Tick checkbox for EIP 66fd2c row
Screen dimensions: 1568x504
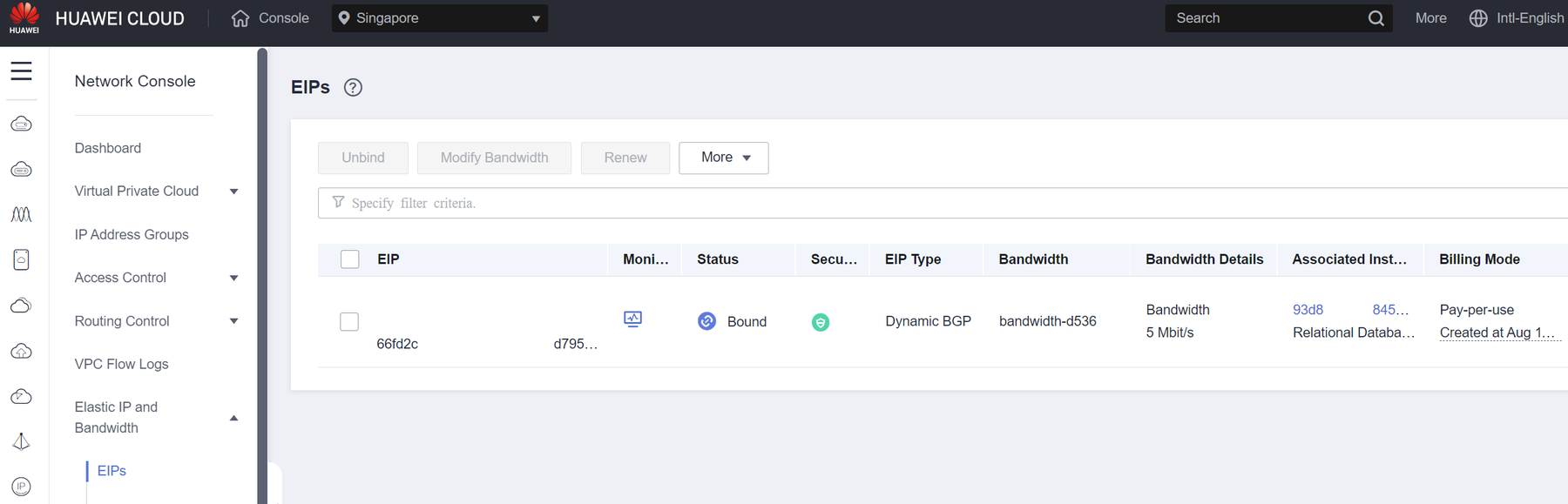point(349,321)
